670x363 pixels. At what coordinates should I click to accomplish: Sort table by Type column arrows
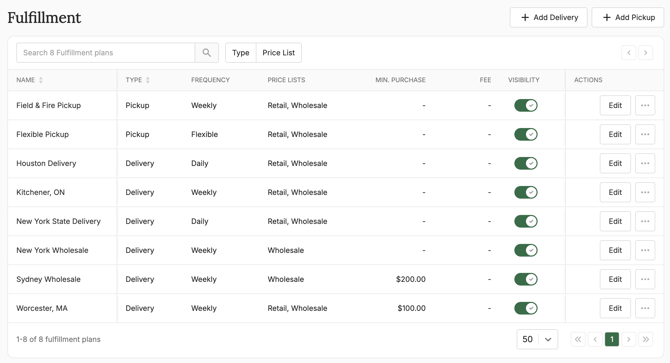click(x=148, y=80)
